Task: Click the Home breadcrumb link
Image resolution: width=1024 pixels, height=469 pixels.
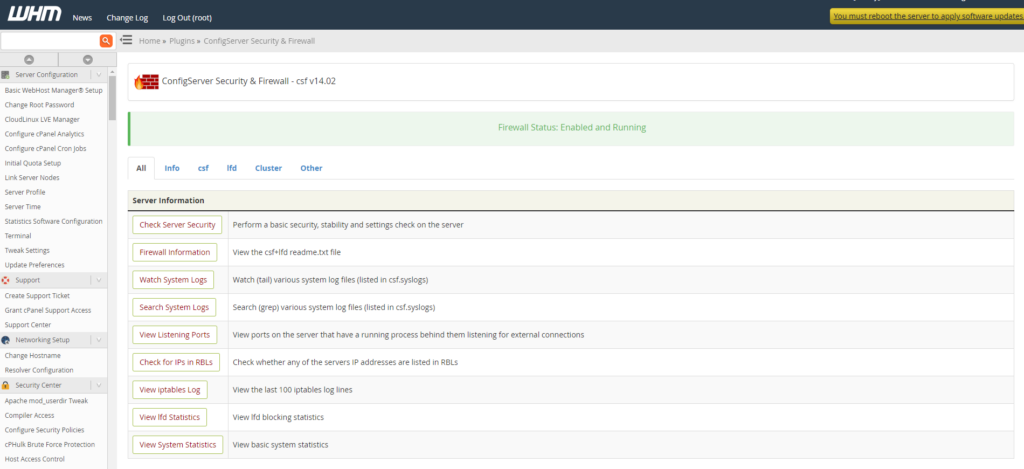Action: pos(150,41)
